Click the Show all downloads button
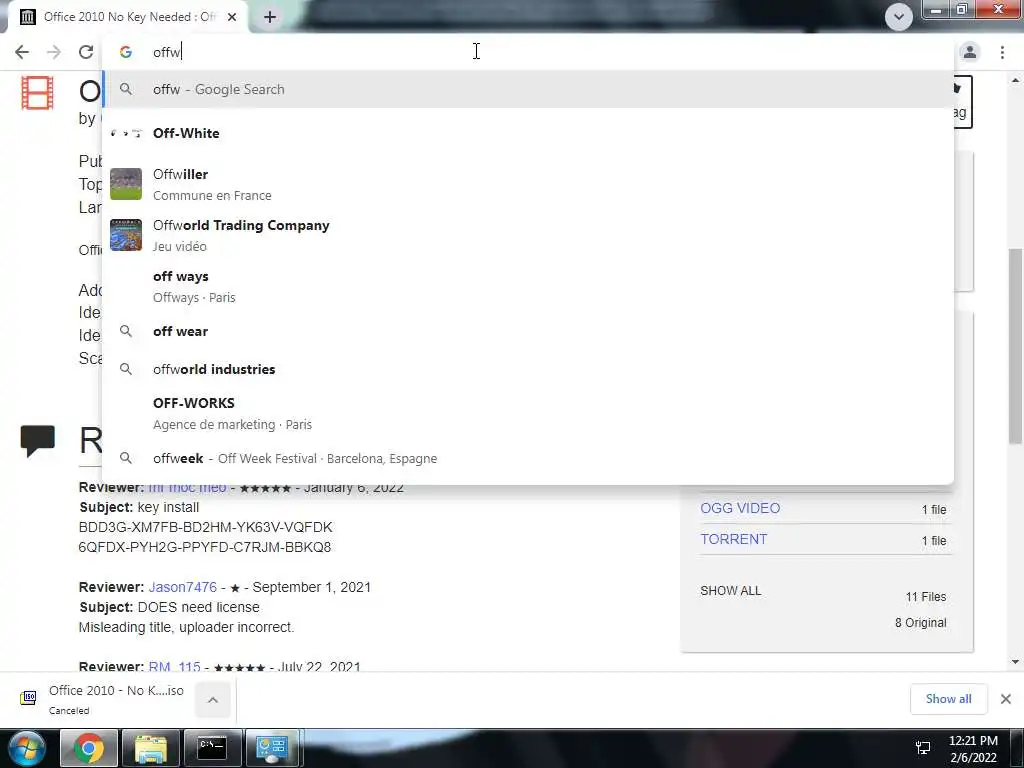The height and width of the screenshot is (768, 1024). tap(948, 699)
